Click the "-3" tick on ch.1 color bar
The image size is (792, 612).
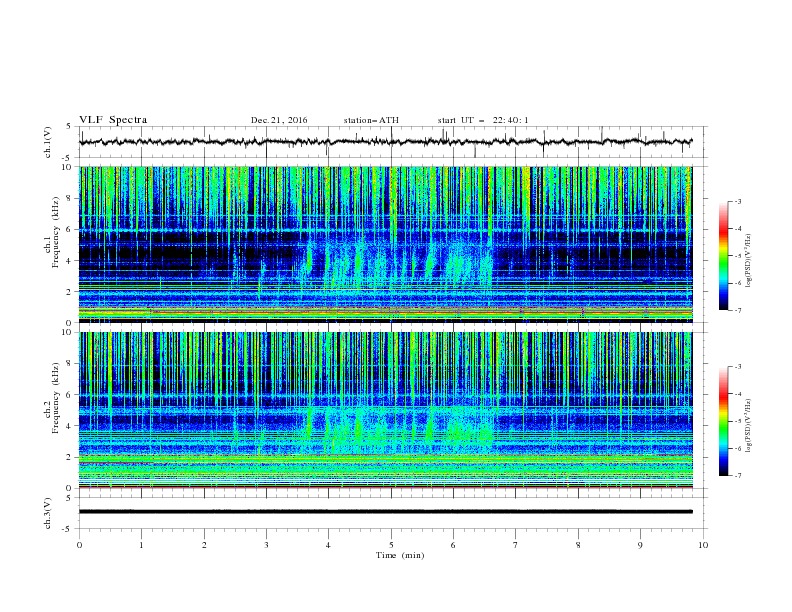737,201
